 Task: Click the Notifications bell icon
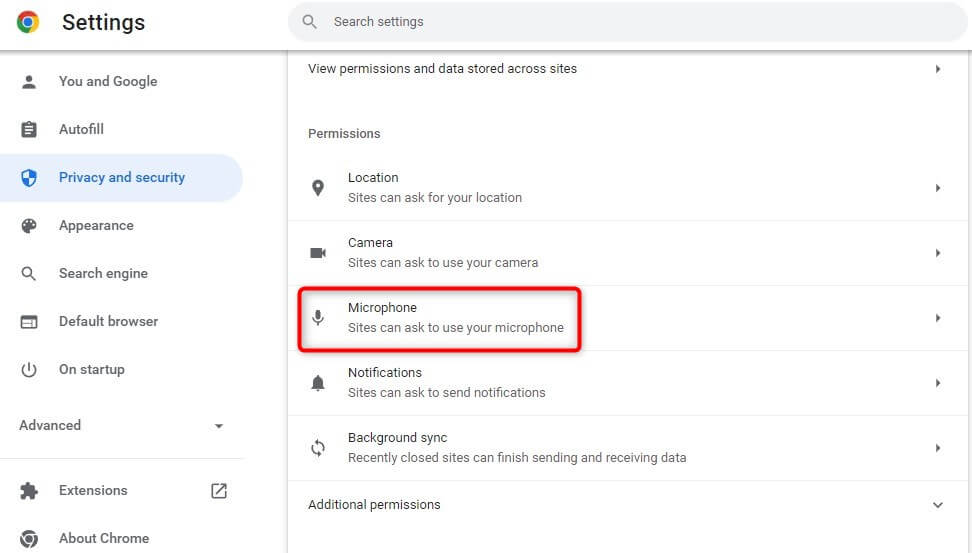(x=318, y=383)
